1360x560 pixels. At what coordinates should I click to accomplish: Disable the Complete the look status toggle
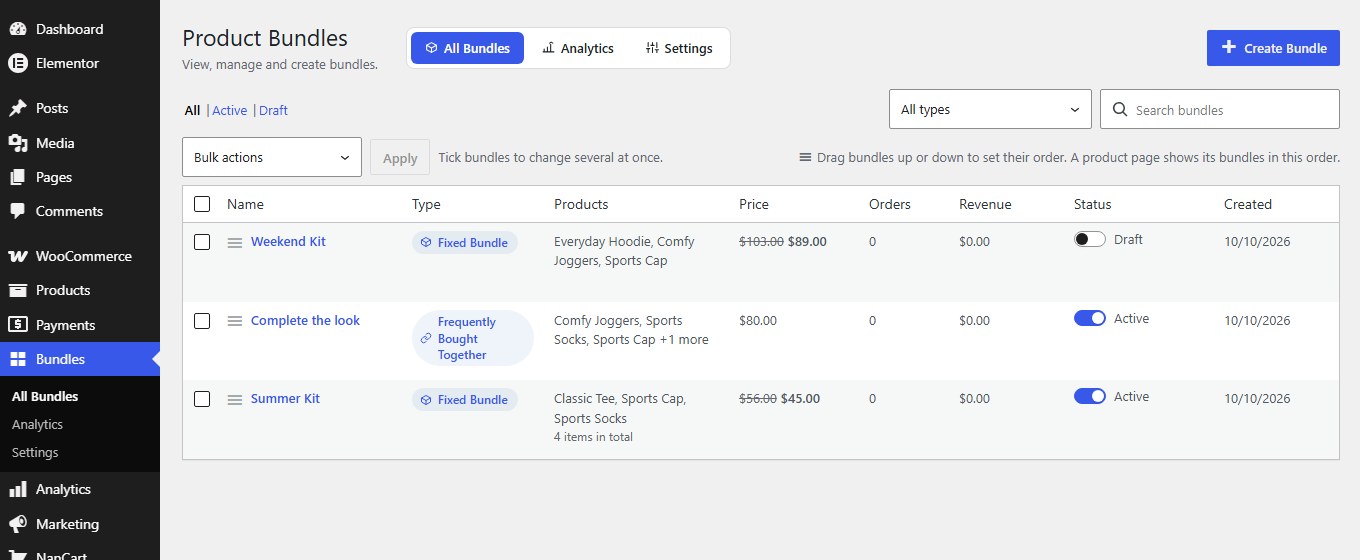tap(1090, 318)
